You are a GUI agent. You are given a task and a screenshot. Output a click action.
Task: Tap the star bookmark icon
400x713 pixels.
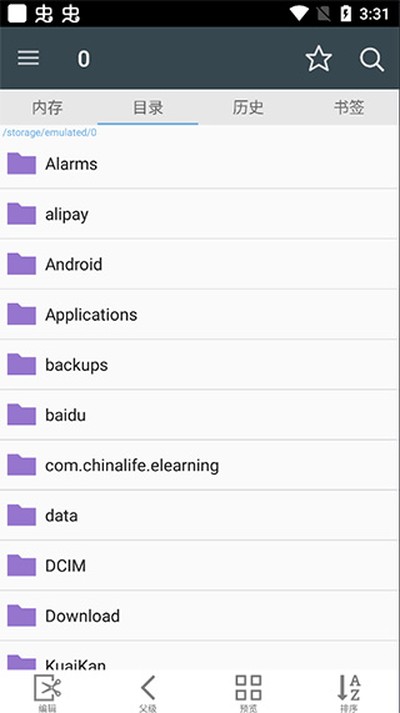coord(319,59)
